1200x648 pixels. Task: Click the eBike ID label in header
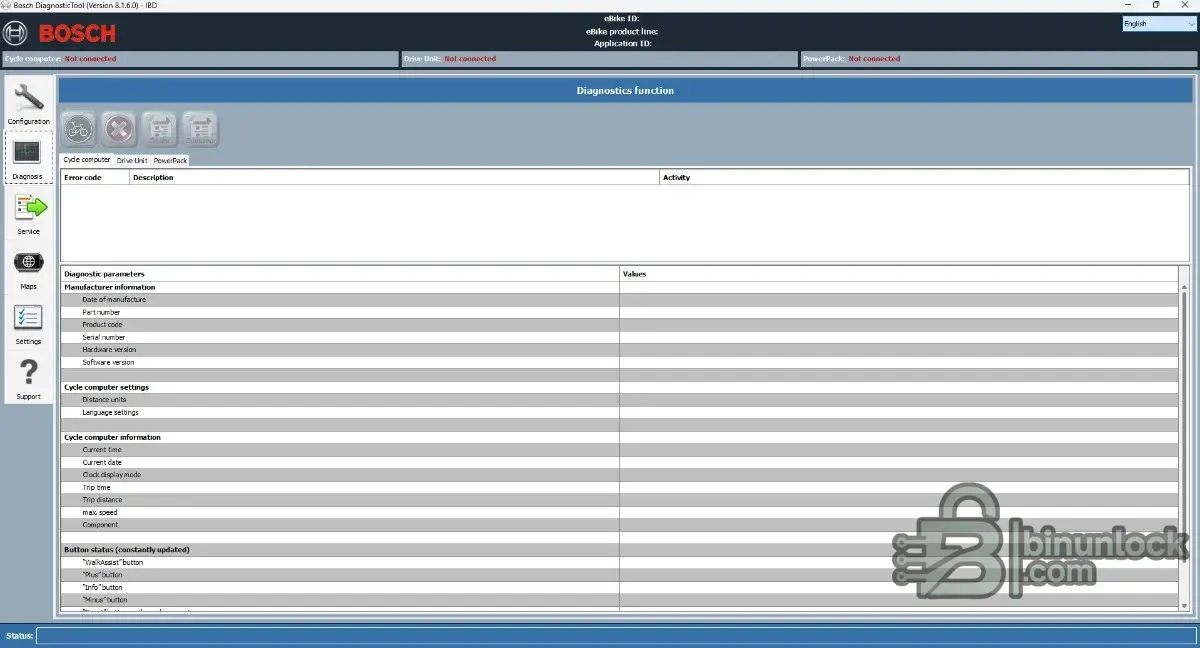click(x=621, y=18)
